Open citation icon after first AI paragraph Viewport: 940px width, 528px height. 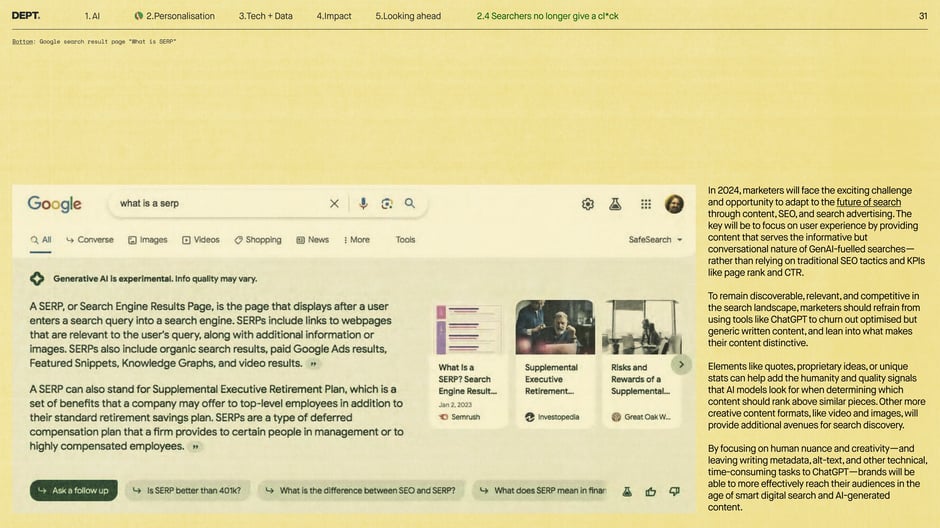[313, 364]
